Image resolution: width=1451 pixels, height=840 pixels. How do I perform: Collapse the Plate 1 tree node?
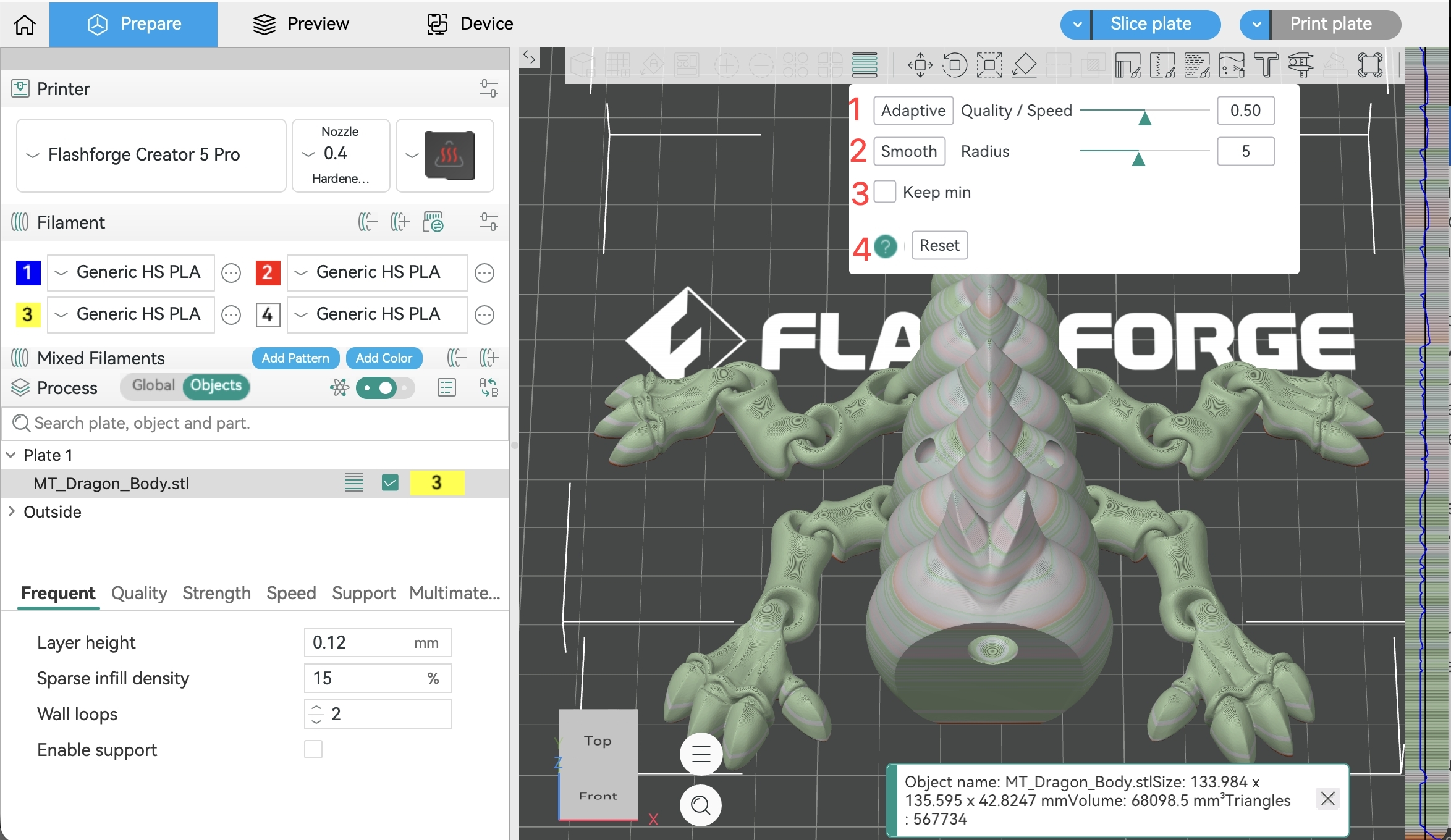click(11, 455)
